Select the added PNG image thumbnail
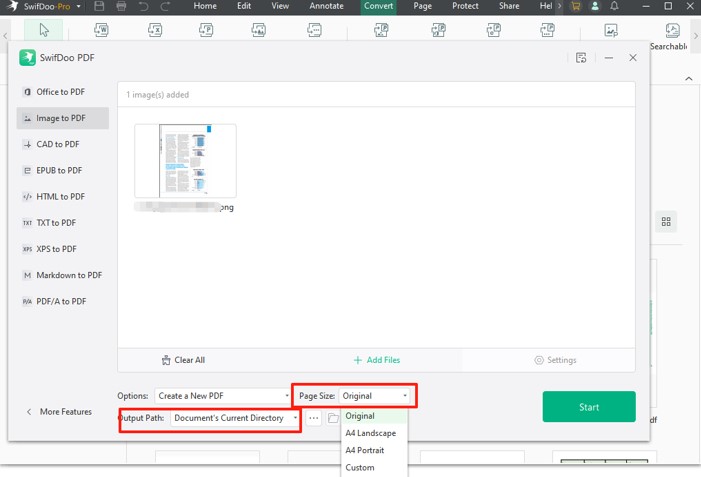The height and width of the screenshot is (477, 701). (x=186, y=161)
